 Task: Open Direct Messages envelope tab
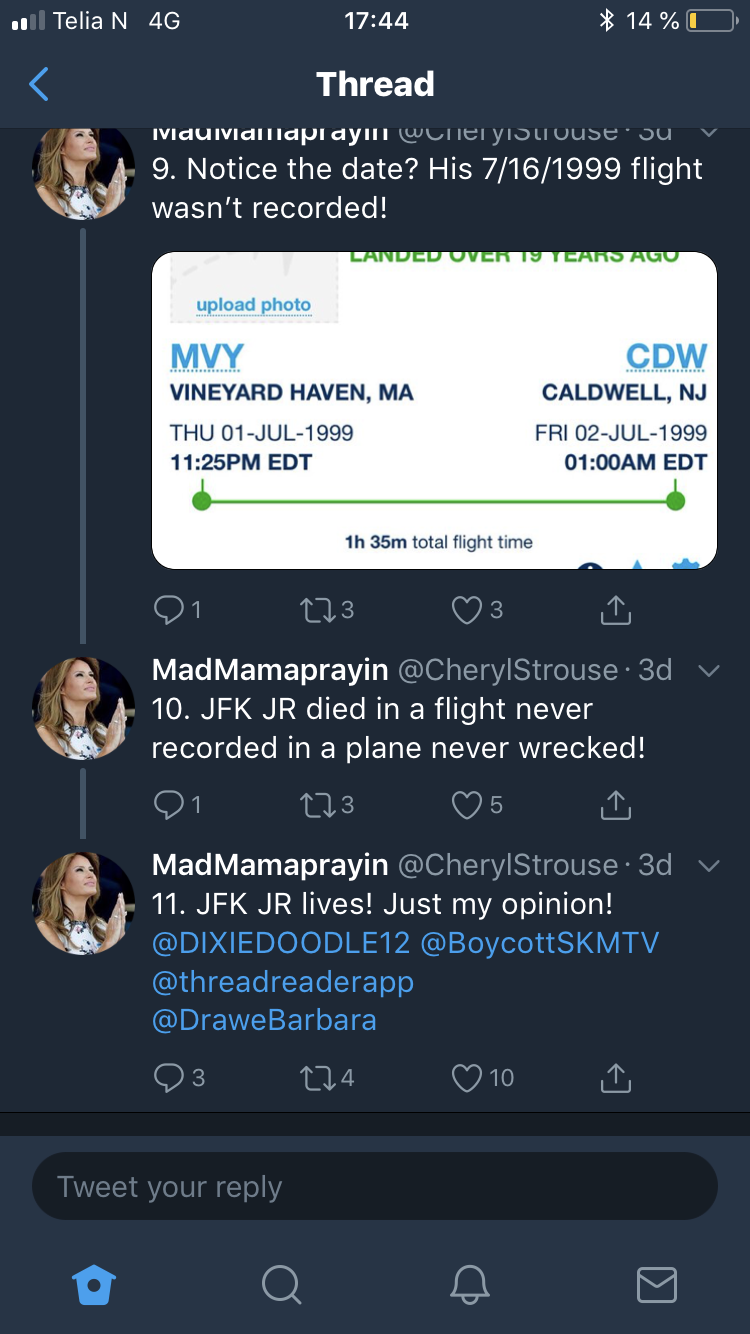coord(656,1284)
